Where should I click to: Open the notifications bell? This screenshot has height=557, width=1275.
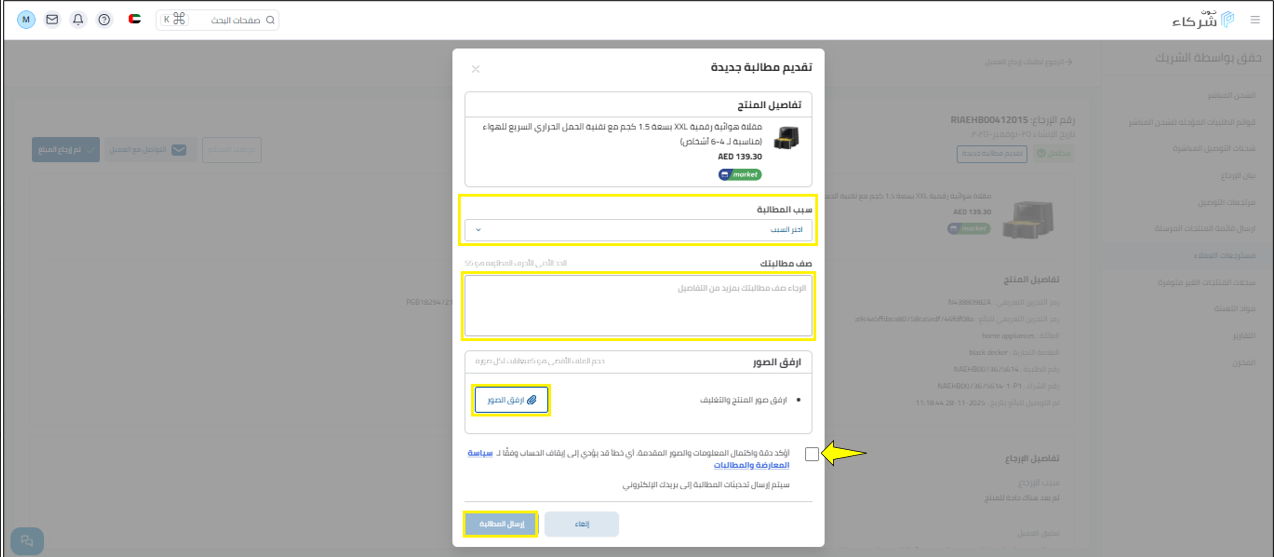[x=78, y=20]
